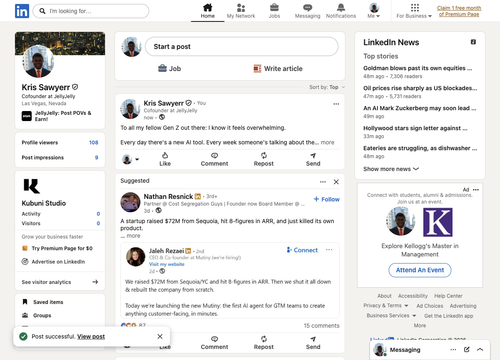Send Nathan Resnick's suggested post
The width and height of the screenshot is (500, 360).
[x=313, y=343]
